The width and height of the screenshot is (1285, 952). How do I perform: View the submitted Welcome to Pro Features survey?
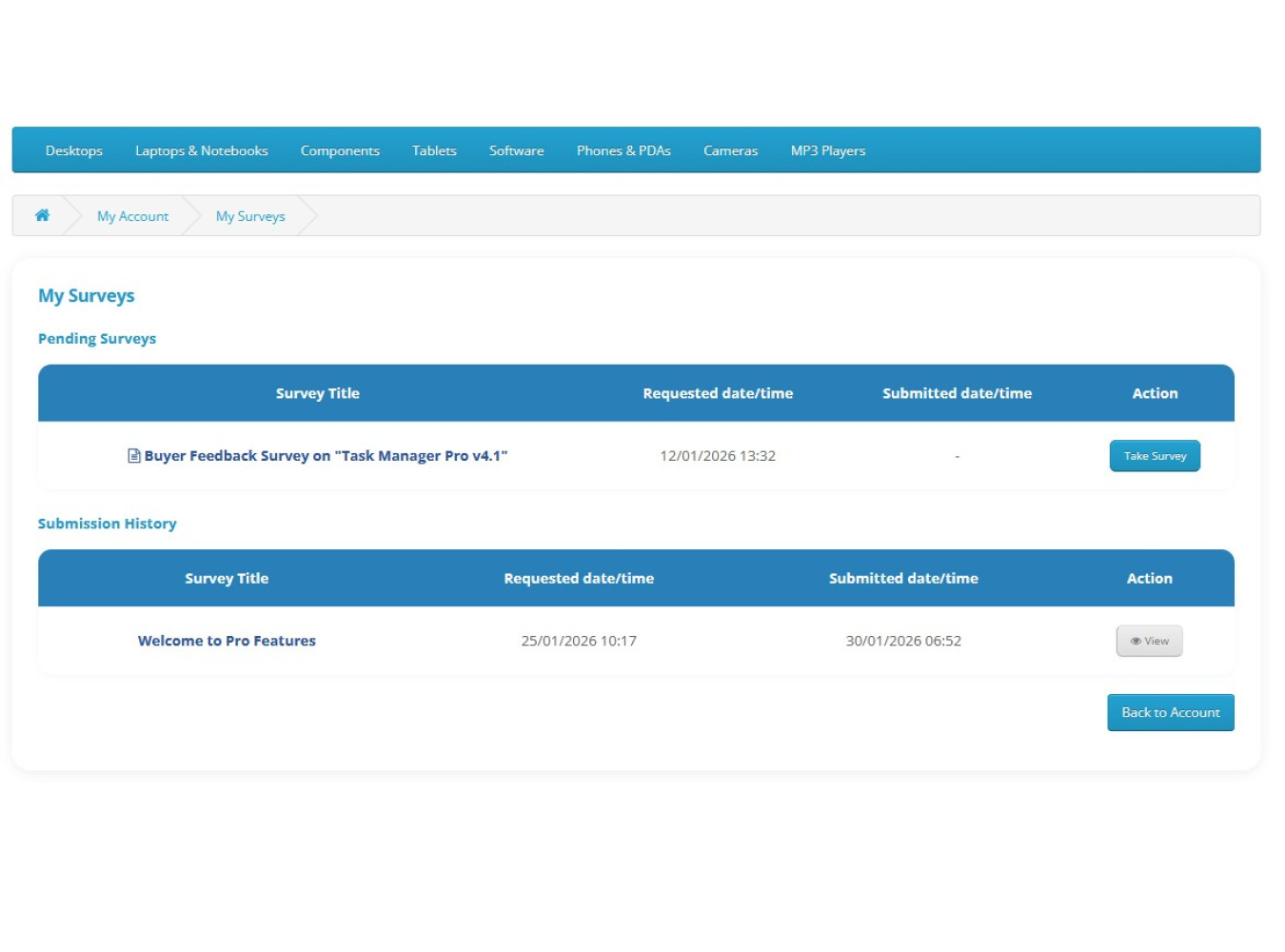pyautogui.click(x=1149, y=641)
